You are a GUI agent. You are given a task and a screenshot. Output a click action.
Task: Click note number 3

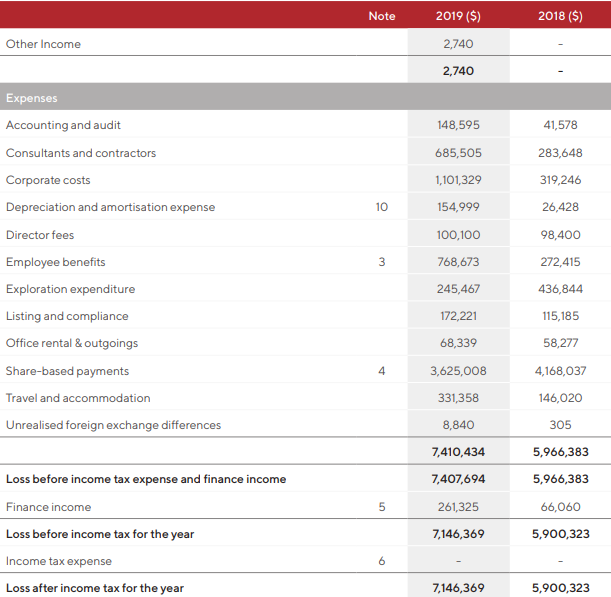pyautogui.click(x=381, y=262)
